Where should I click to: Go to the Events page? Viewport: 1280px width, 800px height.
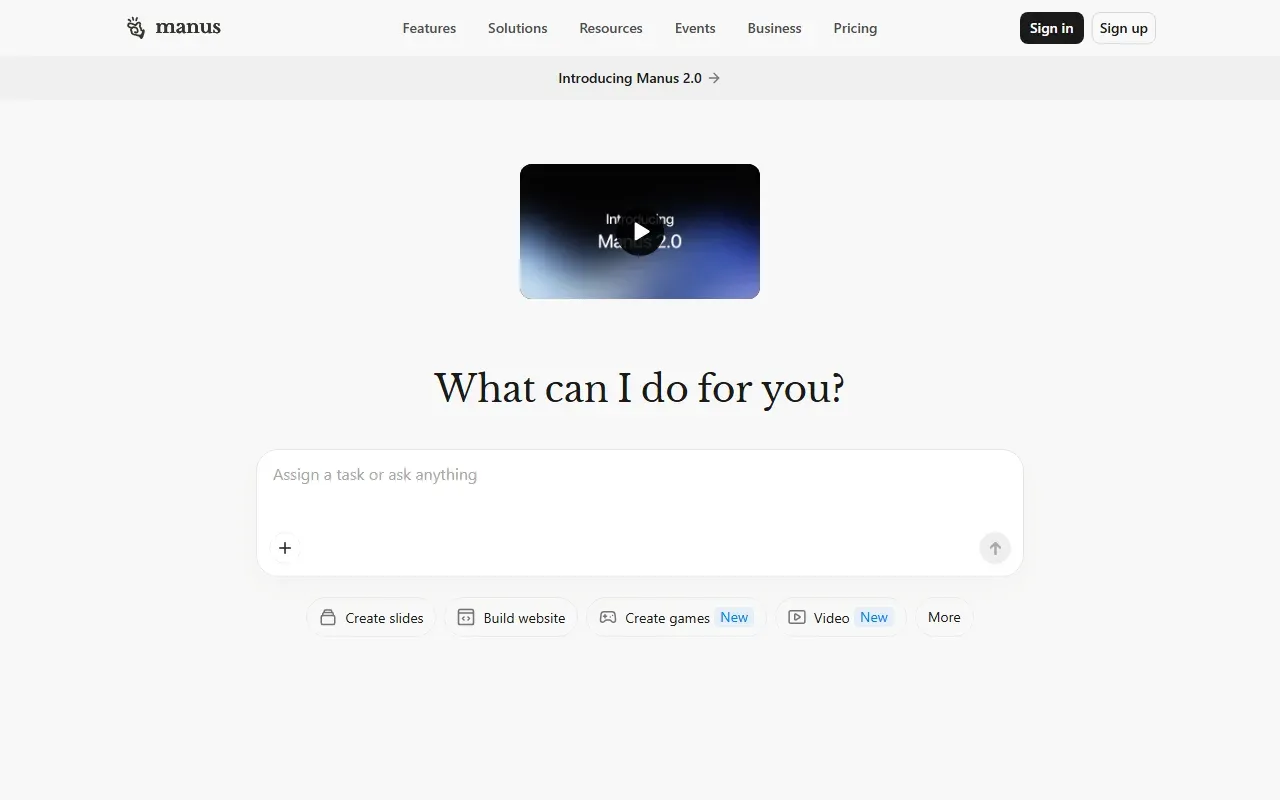pyautogui.click(x=695, y=28)
